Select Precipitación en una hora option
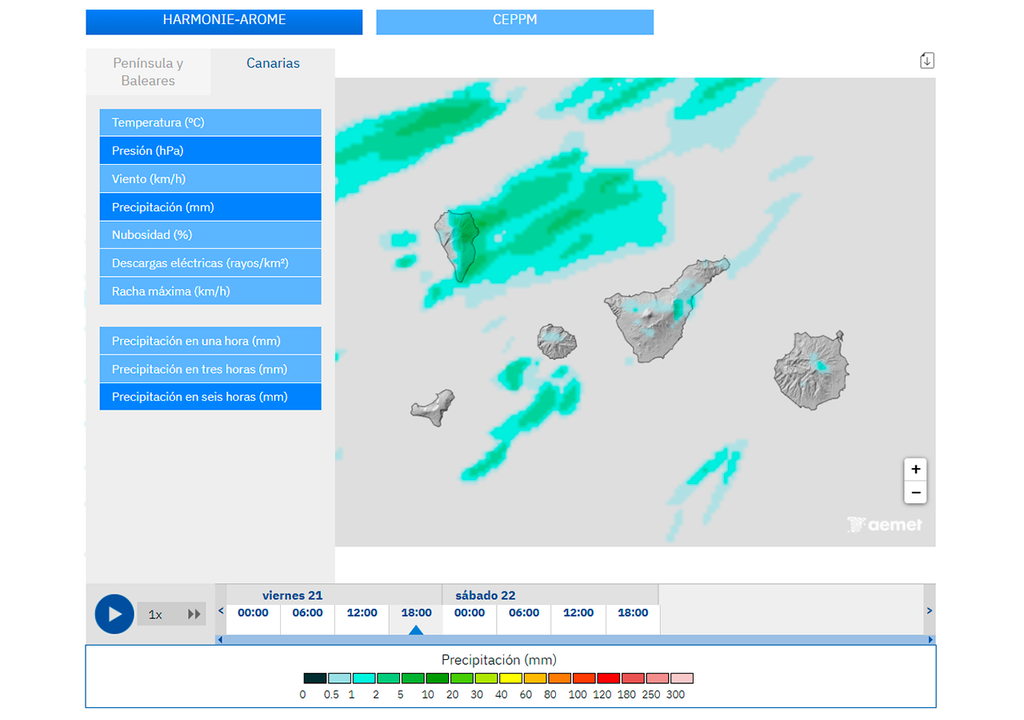1024x720 pixels. 210,341
